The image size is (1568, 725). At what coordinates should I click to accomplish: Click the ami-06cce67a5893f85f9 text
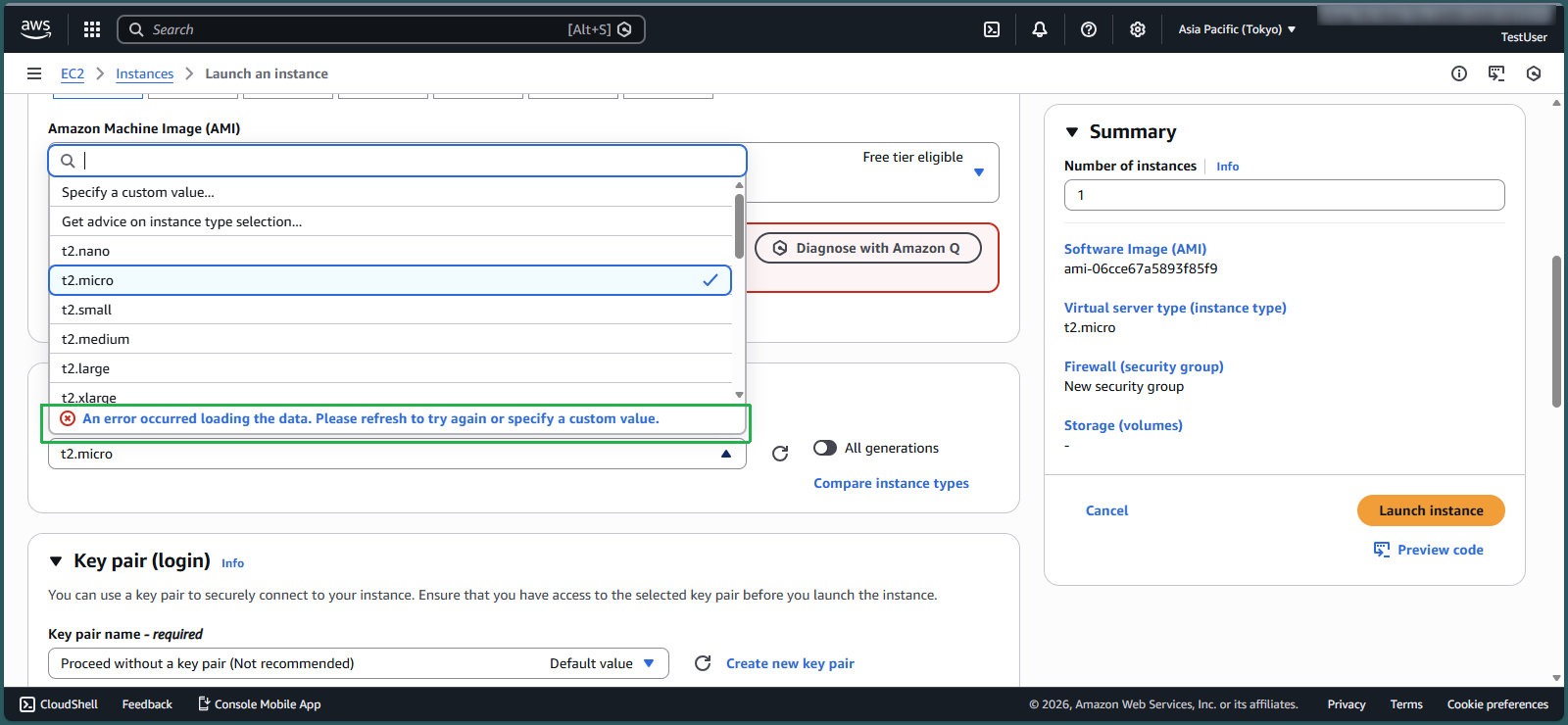1141,268
